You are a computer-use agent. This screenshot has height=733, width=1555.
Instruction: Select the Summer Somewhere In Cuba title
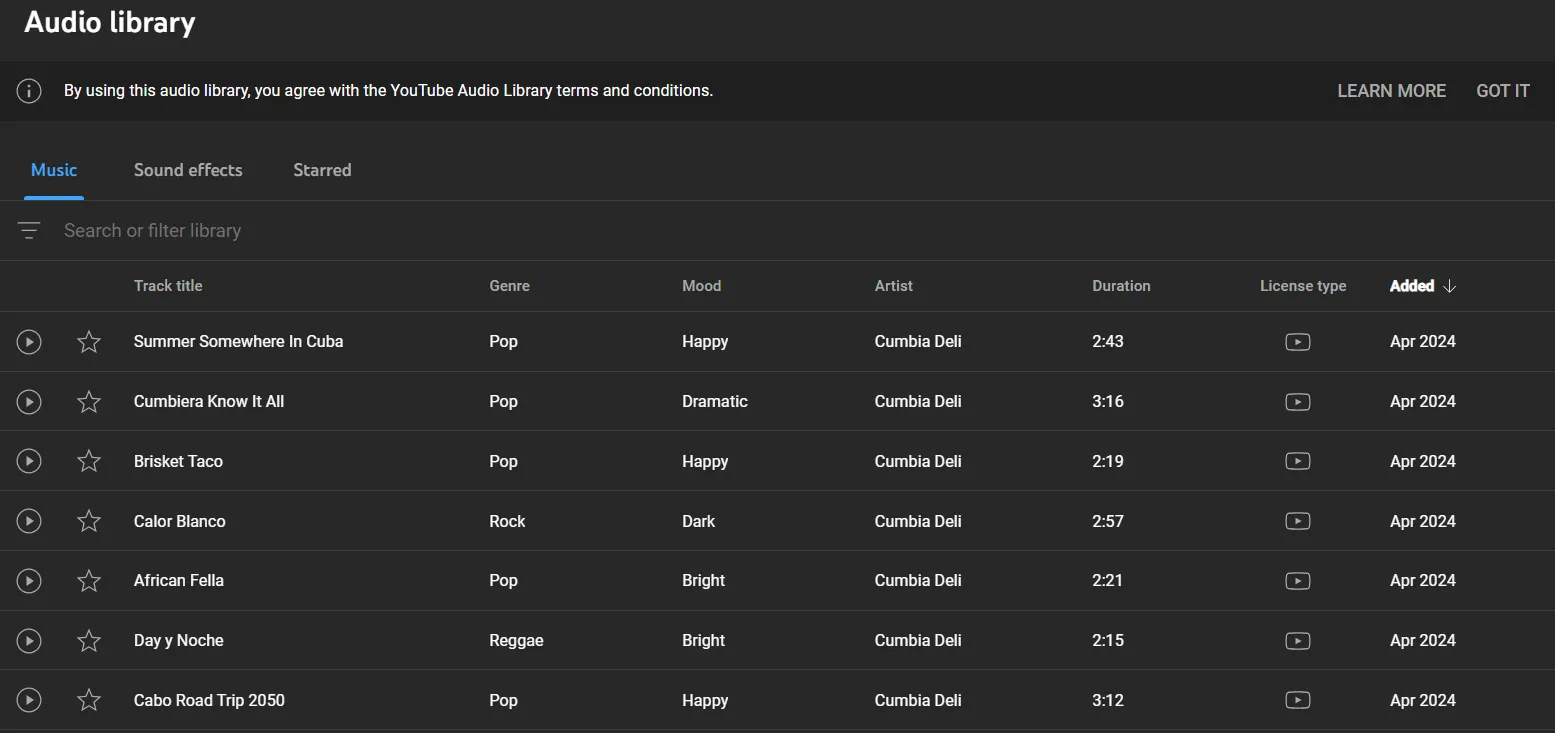click(238, 342)
